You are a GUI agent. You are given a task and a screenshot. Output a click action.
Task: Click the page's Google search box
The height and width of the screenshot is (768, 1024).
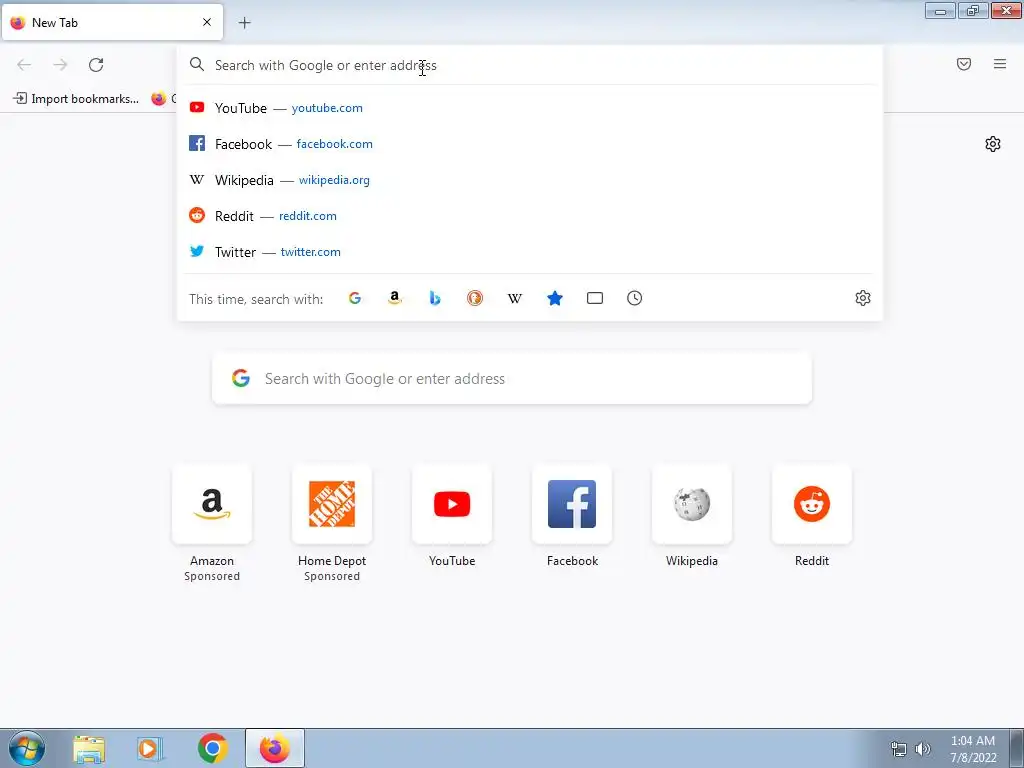click(x=512, y=378)
